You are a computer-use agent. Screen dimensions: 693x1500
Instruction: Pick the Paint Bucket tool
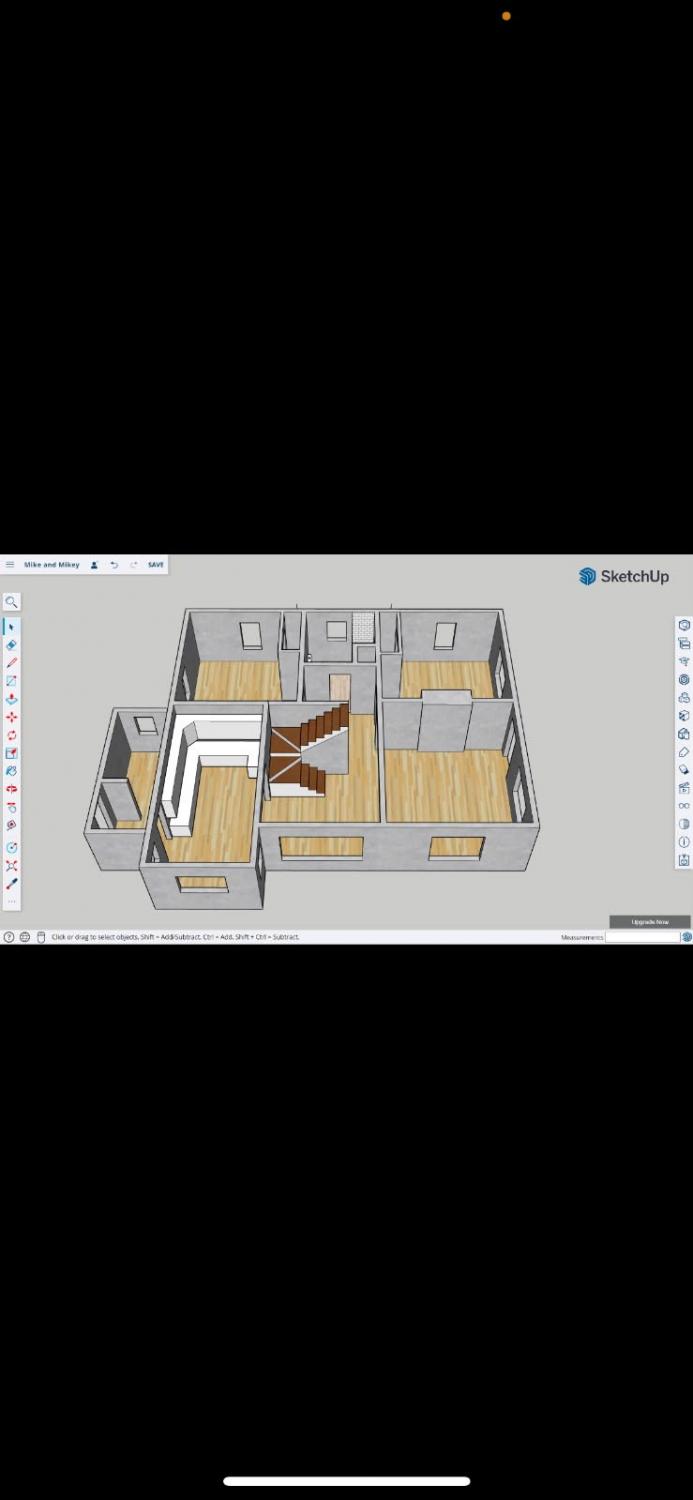(11, 771)
